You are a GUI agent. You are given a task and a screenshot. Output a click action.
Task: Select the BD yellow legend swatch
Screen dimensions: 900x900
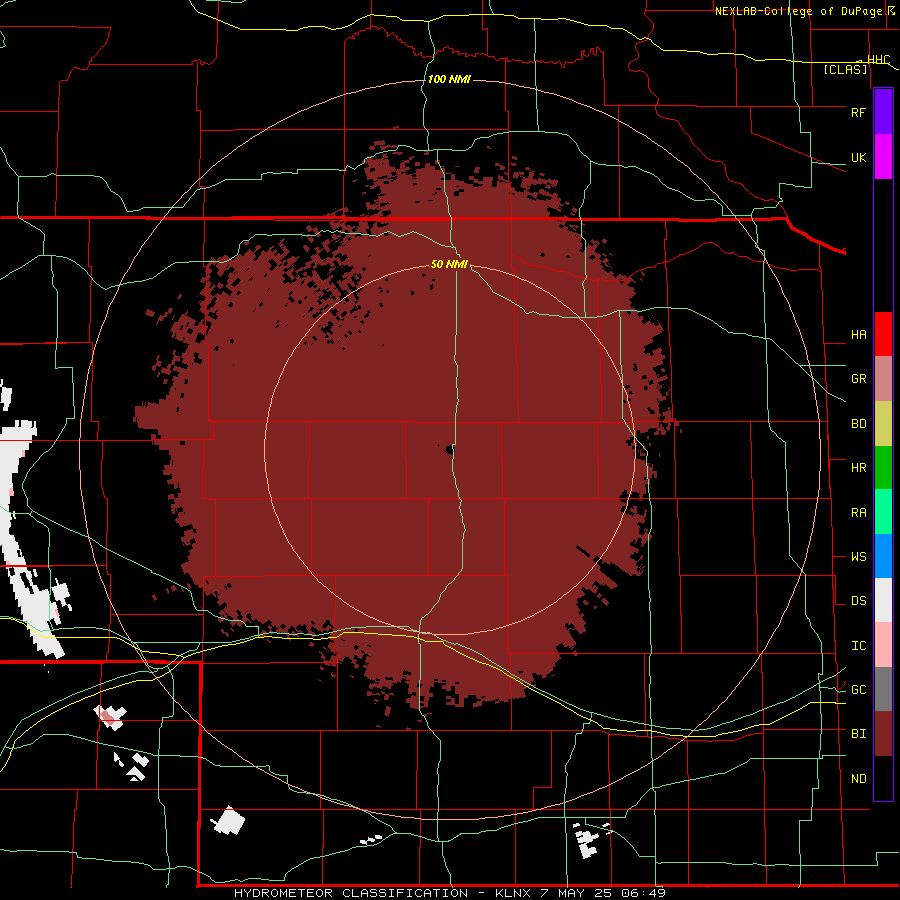coord(883,424)
